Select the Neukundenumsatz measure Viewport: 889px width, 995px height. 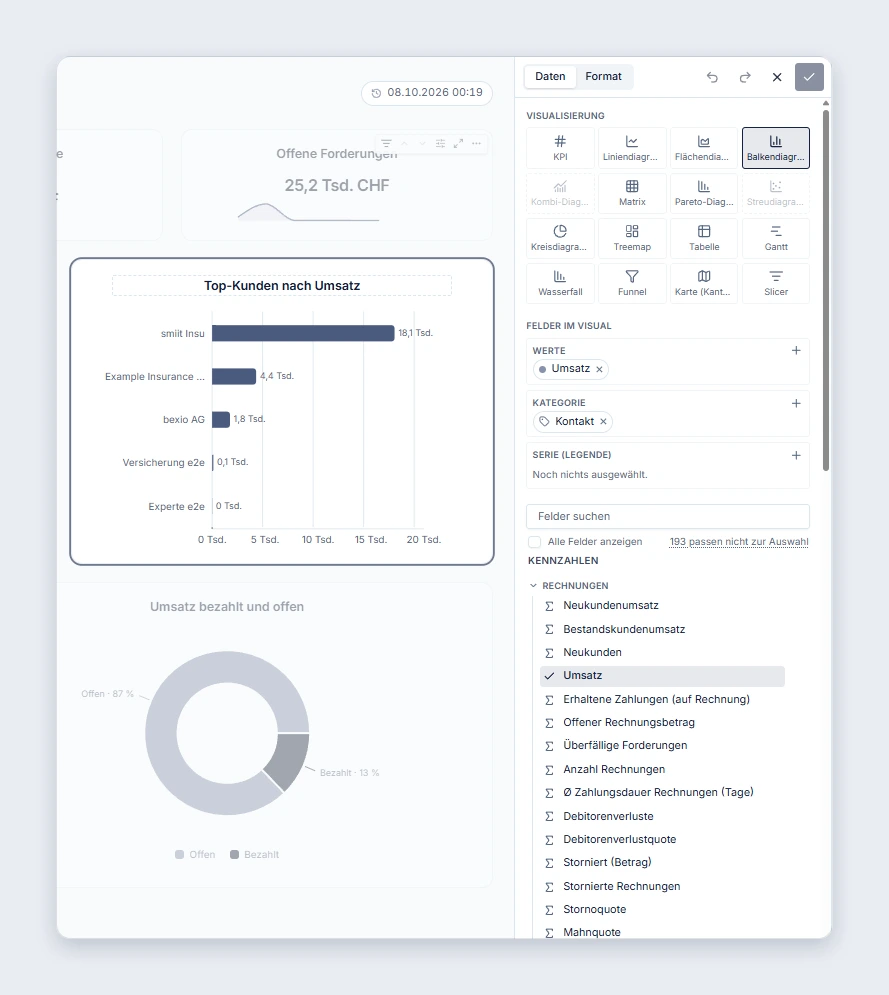click(x=662, y=605)
